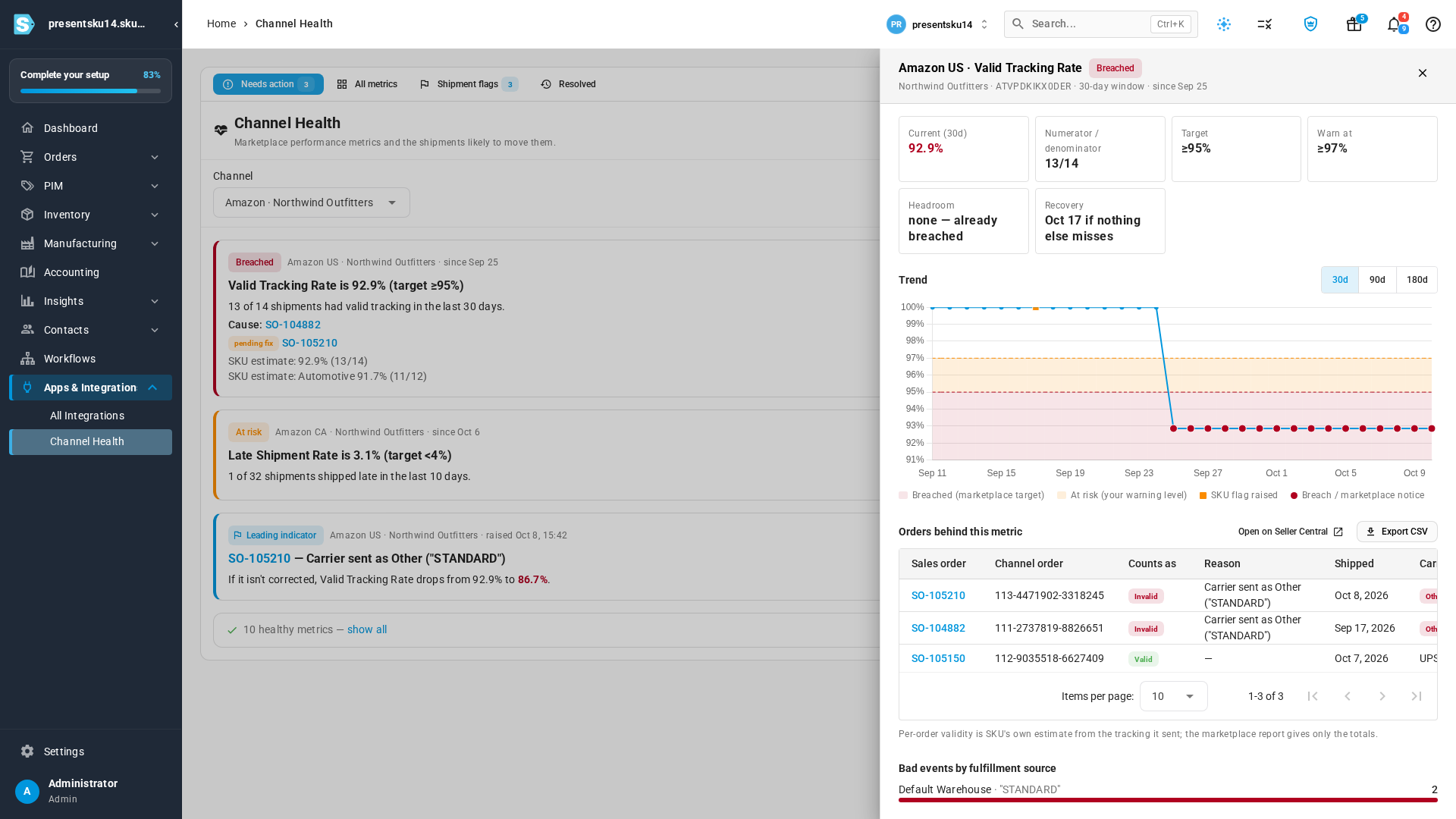The height and width of the screenshot is (819, 1456).
Task: Open notifications bell icon
Action: coord(1394,24)
